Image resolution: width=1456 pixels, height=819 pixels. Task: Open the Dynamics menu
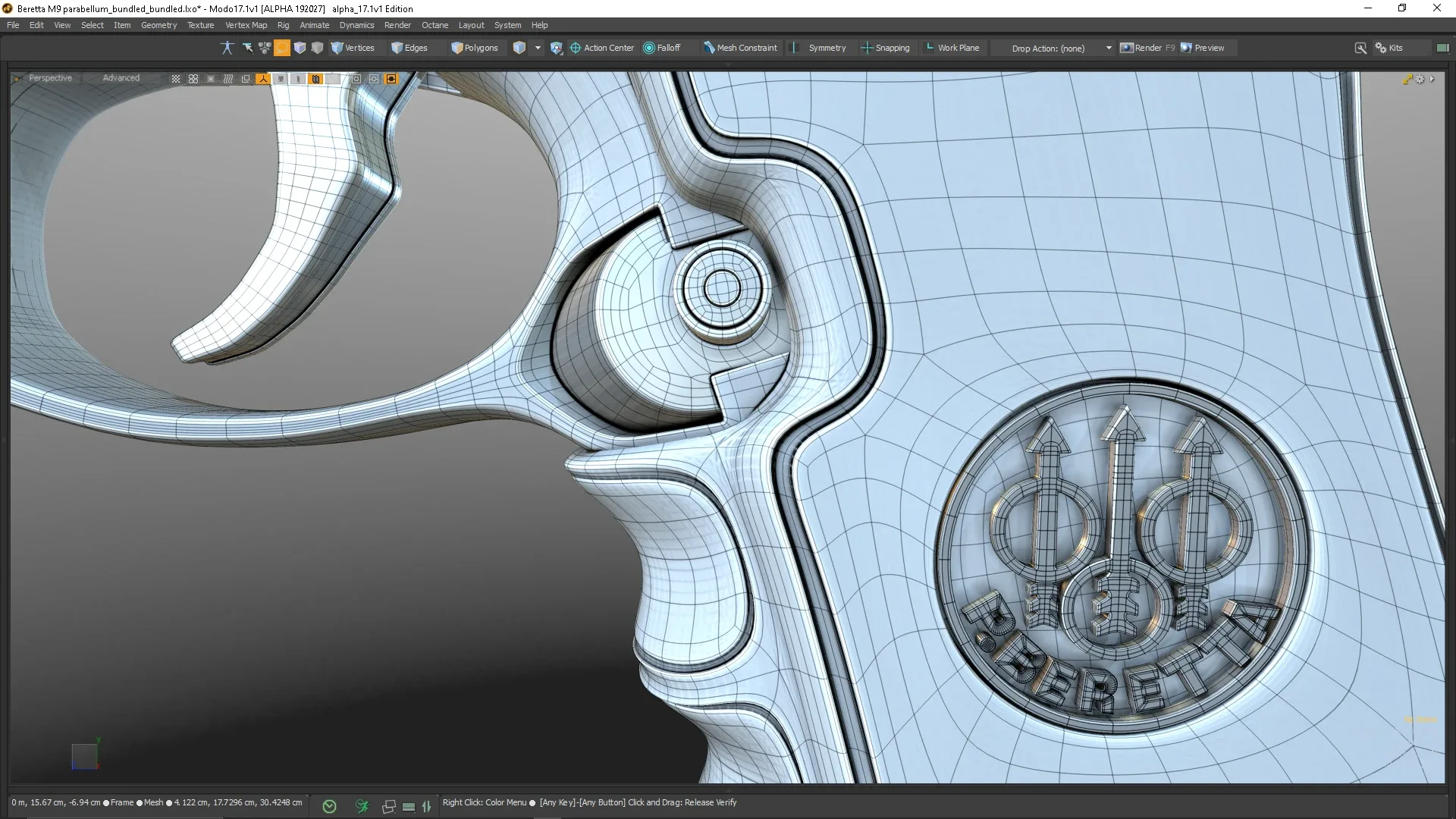(x=356, y=25)
